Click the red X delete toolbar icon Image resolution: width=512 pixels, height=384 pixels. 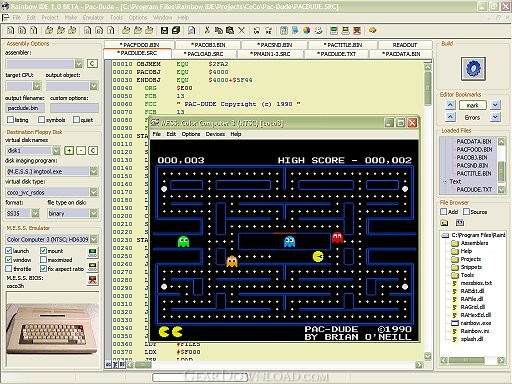(x=242, y=31)
